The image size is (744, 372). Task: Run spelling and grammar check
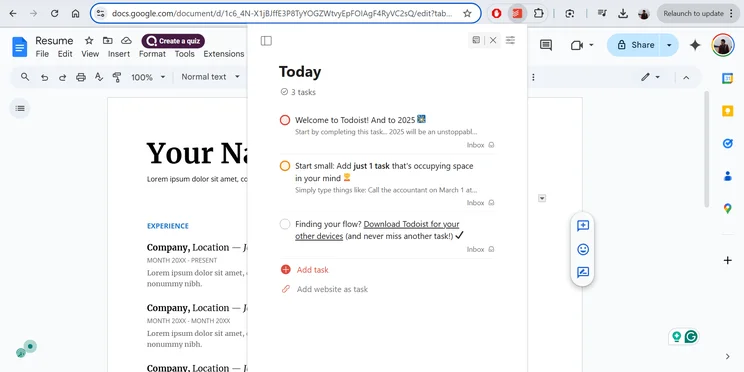point(99,77)
